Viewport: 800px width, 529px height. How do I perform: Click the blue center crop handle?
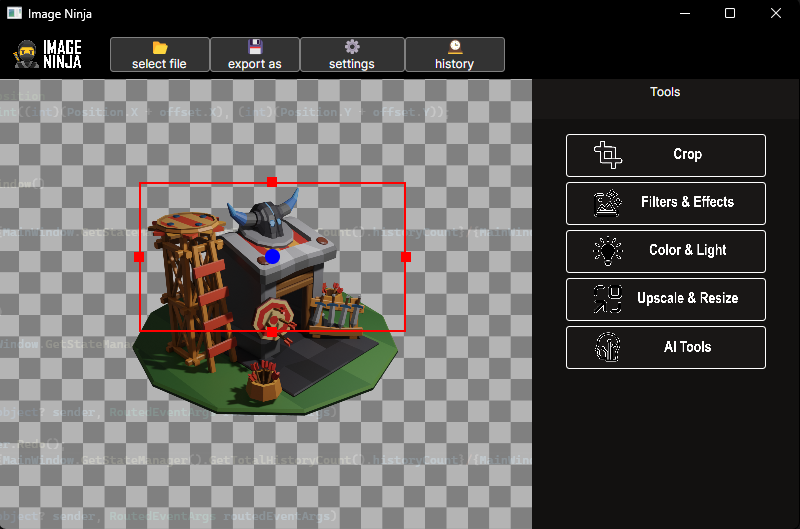point(272,257)
